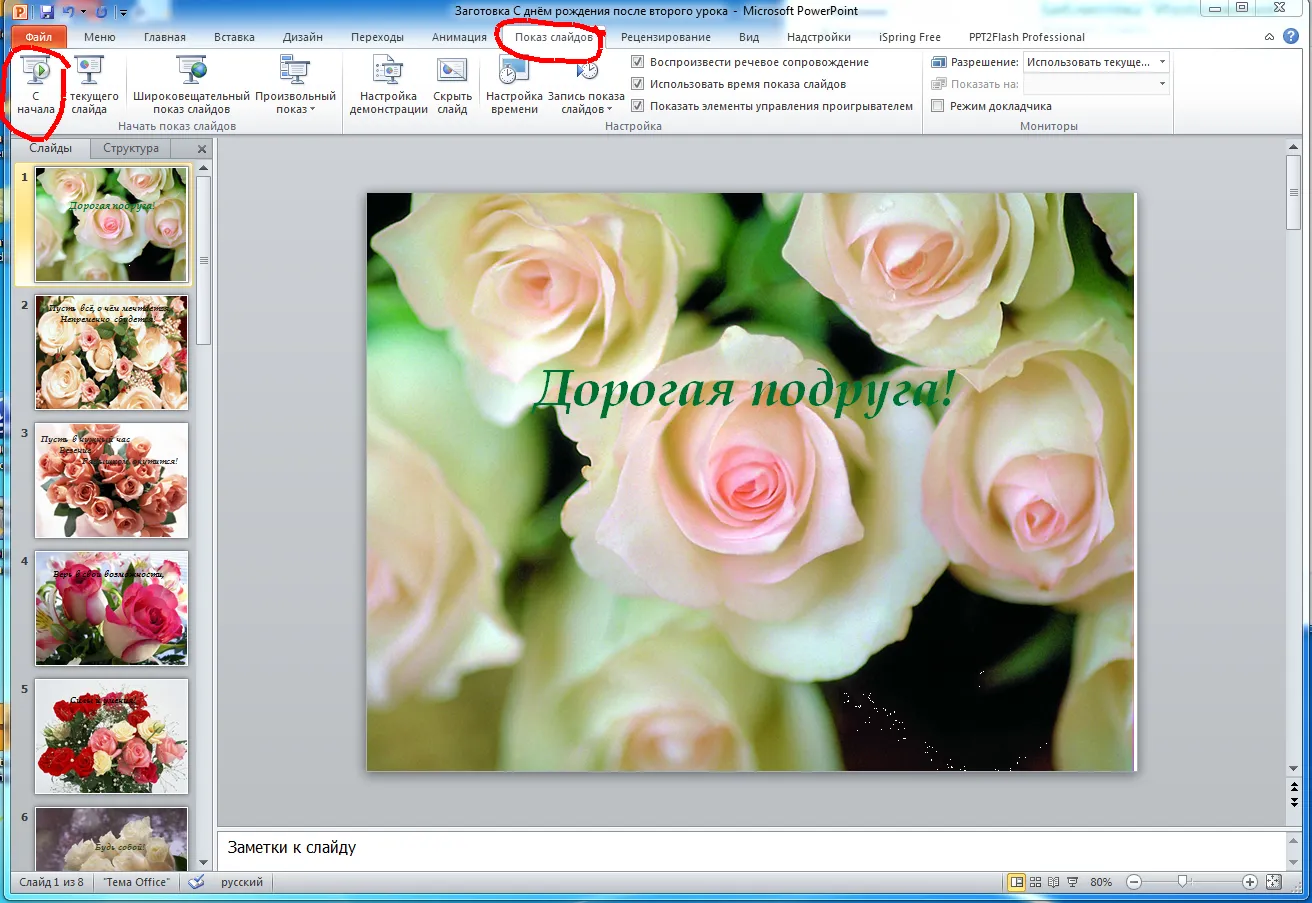
Task: Switch to Normal view in status bar
Action: [1017, 882]
